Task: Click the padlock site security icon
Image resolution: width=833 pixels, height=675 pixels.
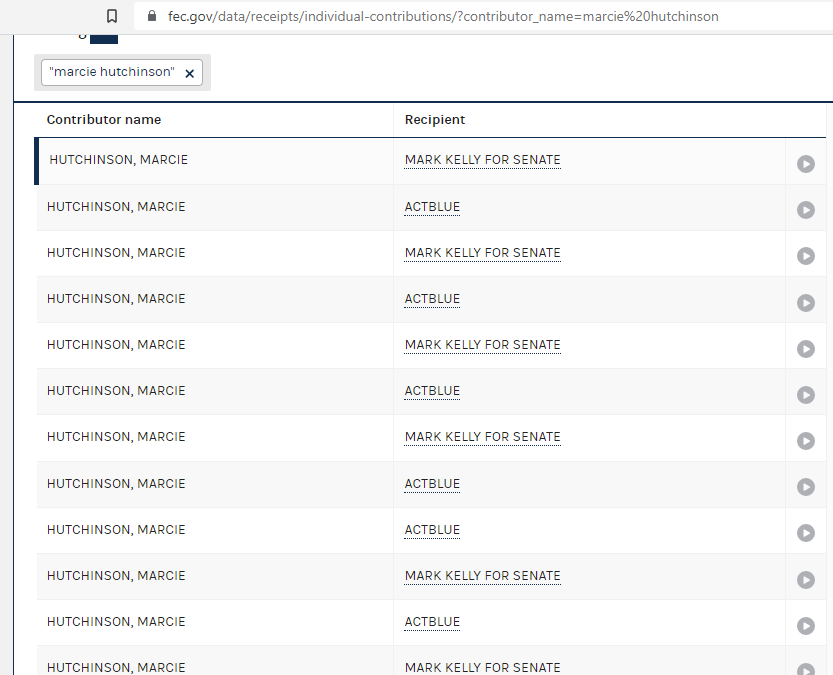Action: [x=152, y=16]
